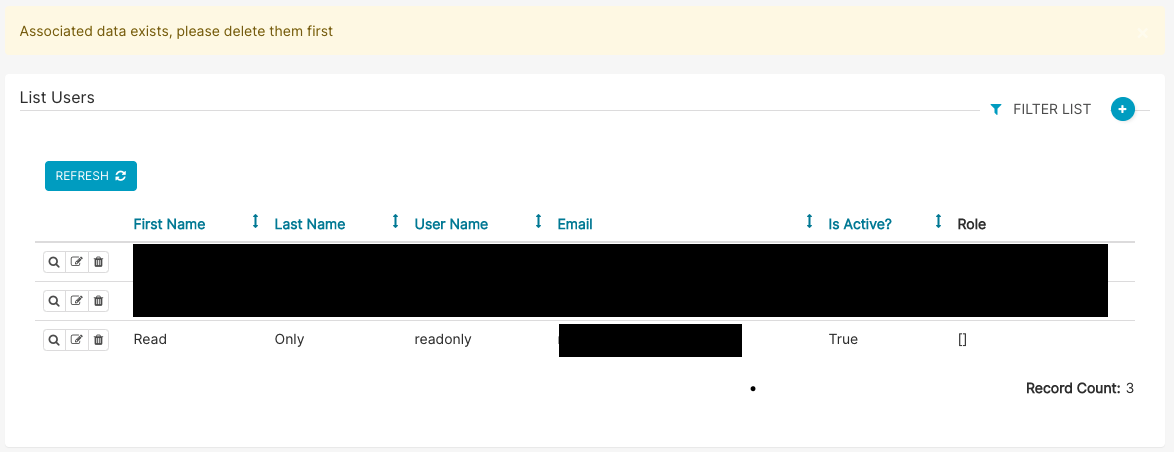The image size is (1174, 452).
Task: Sort by Last Name column
Action: coord(309,224)
